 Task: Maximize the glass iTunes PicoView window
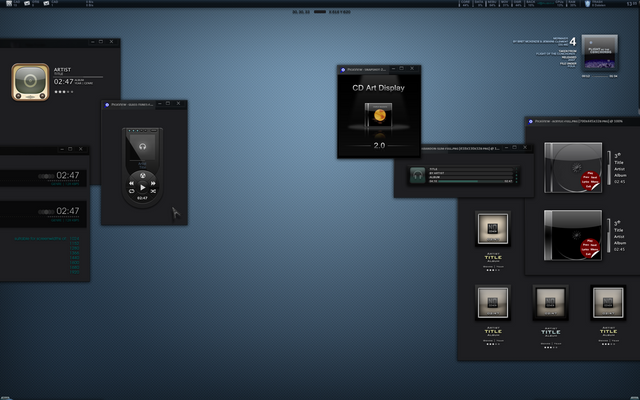(168, 103)
